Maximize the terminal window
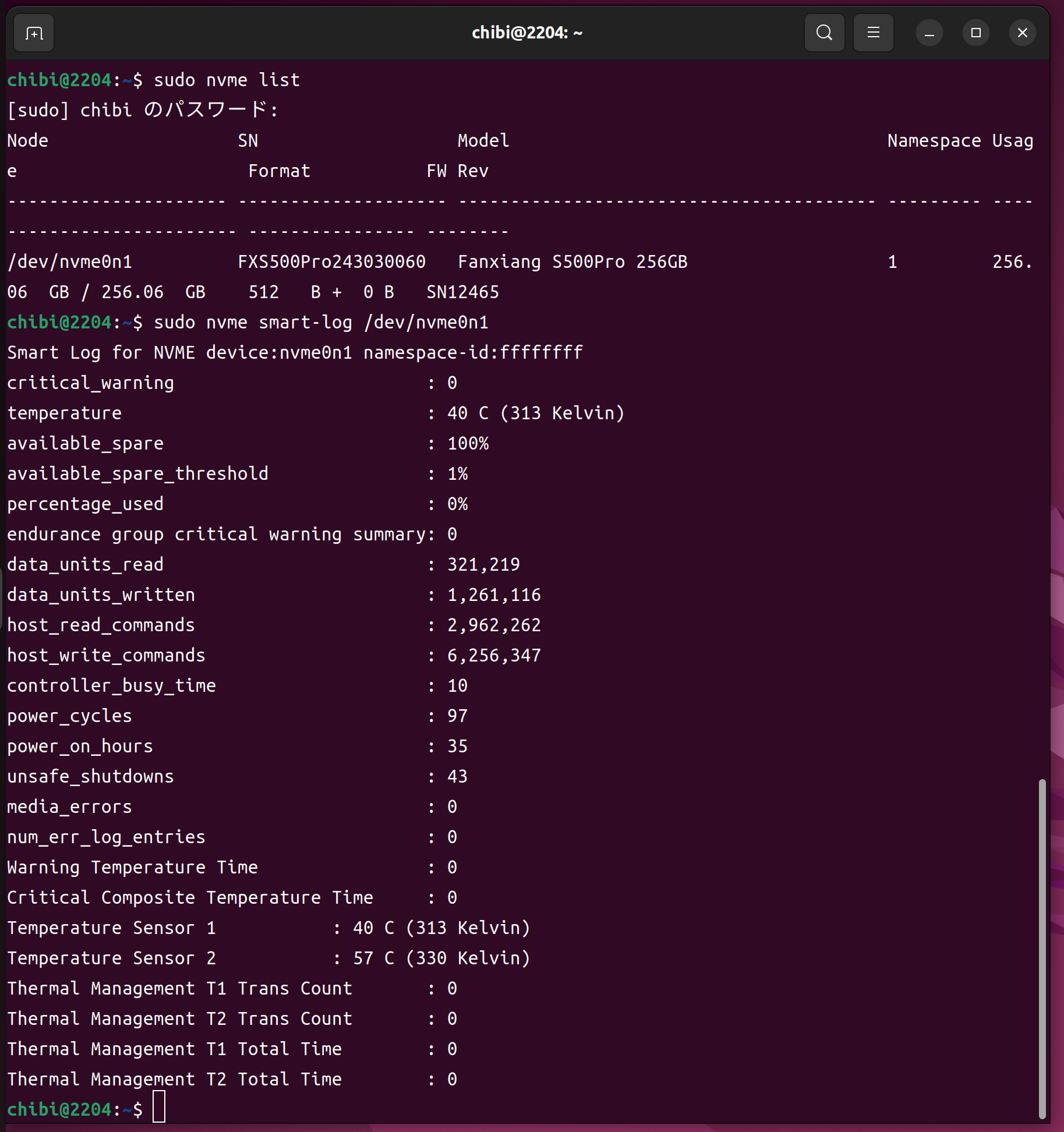The height and width of the screenshot is (1132, 1064). 975,33
